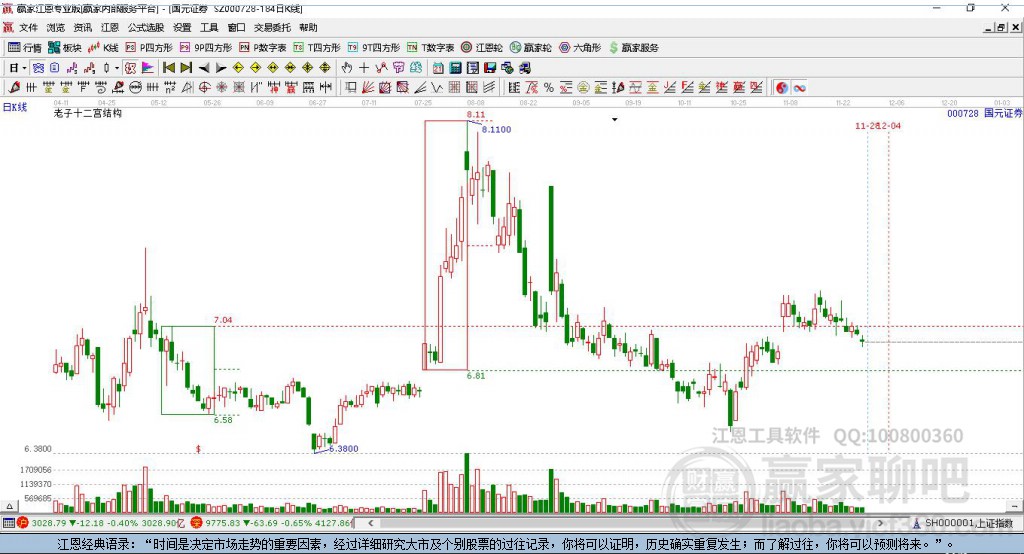Select the hand pan tool
The width and height of the screenshot is (1024, 554).
(x=346, y=68)
